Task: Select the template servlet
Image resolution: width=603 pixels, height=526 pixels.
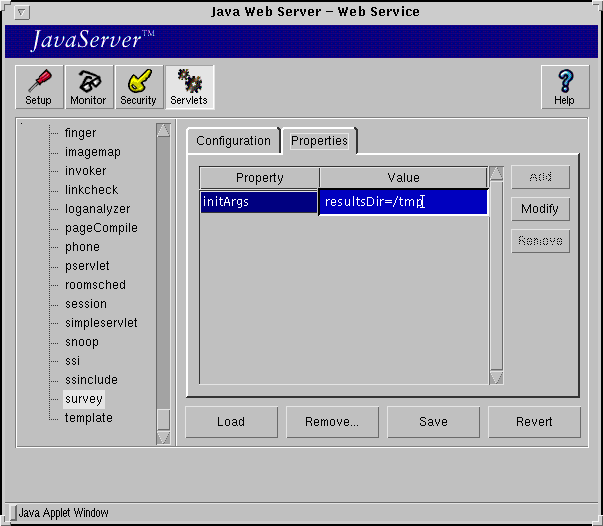Action: click(x=88, y=418)
